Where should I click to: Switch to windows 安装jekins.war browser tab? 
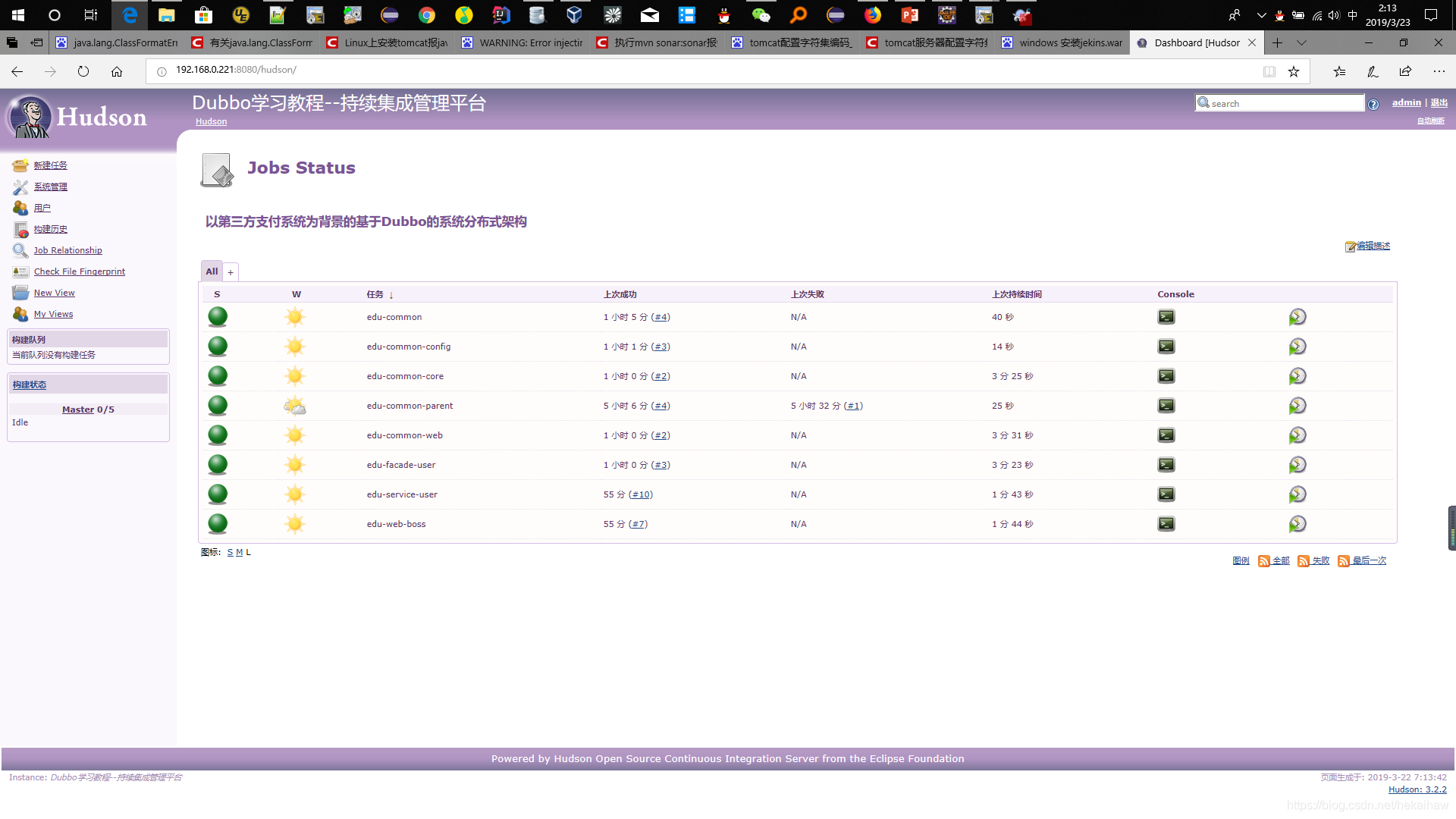tap(1062, 43)
